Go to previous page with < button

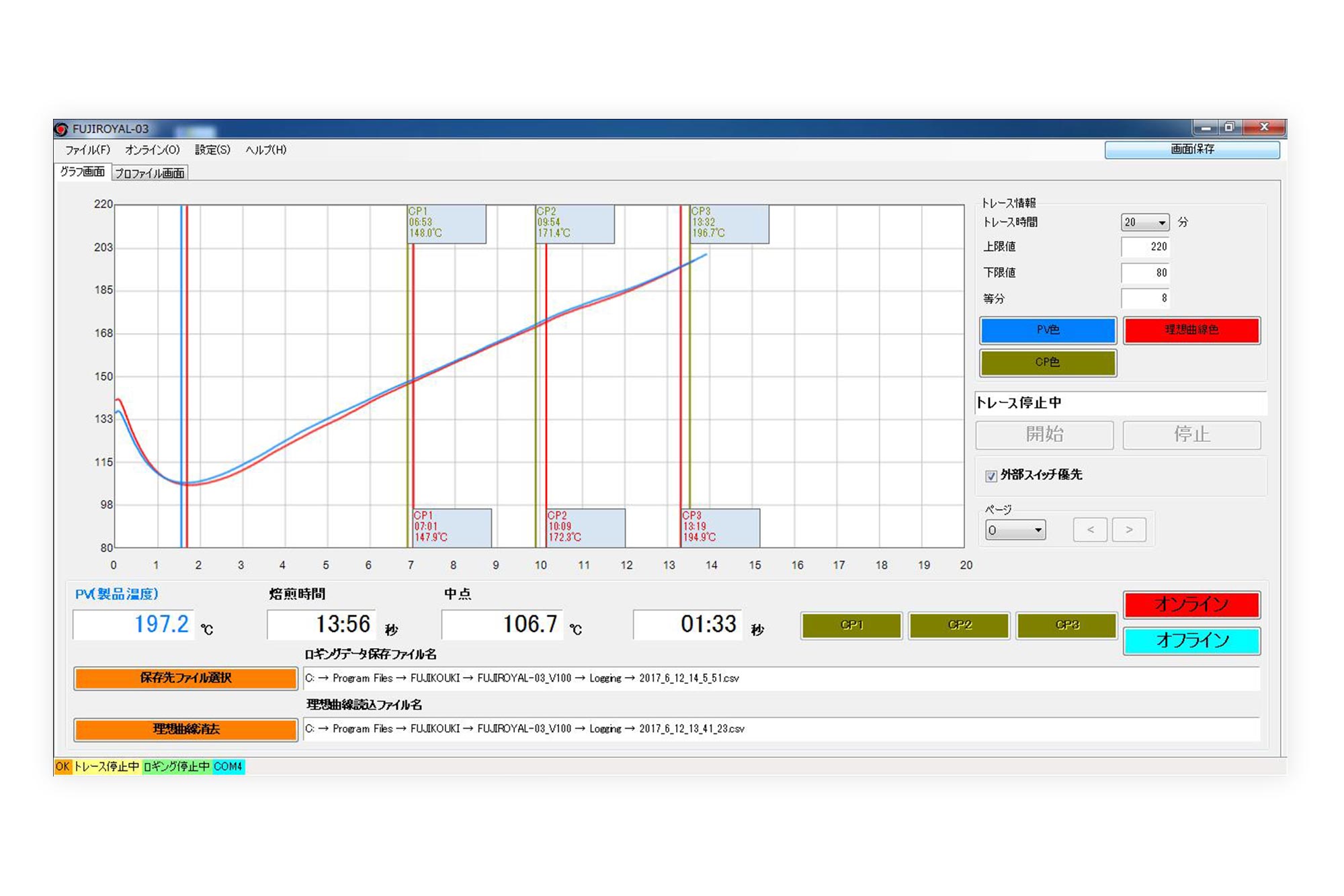click(1090, 530)
